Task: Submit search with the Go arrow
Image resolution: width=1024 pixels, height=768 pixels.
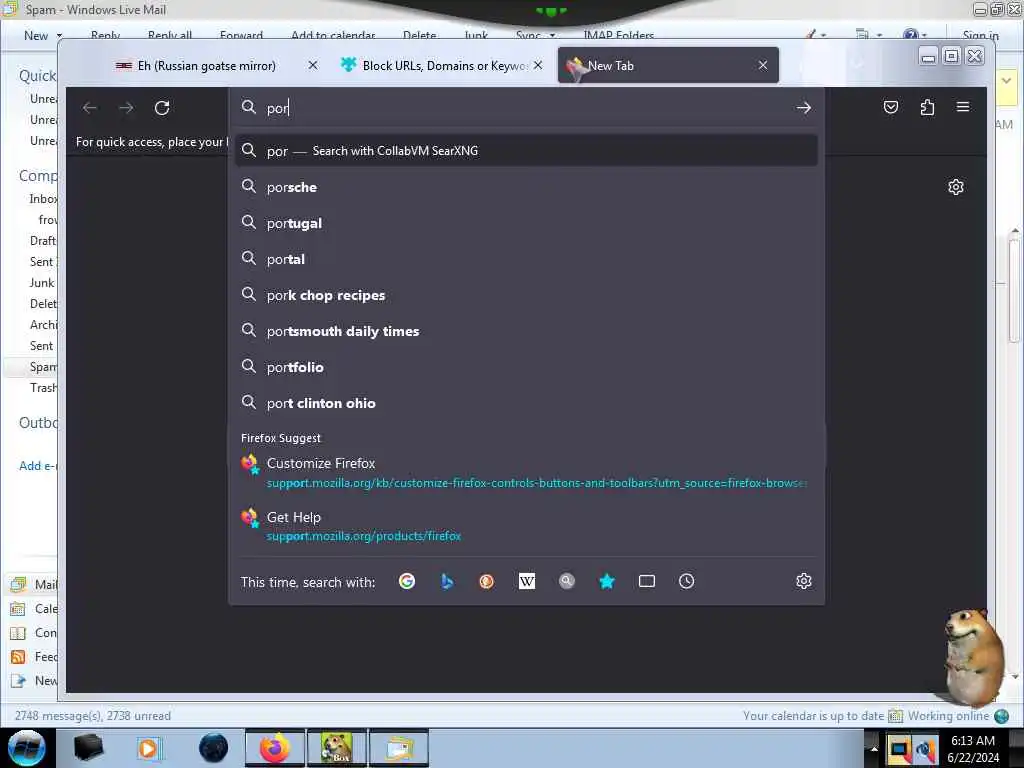Action: [804, 108]
